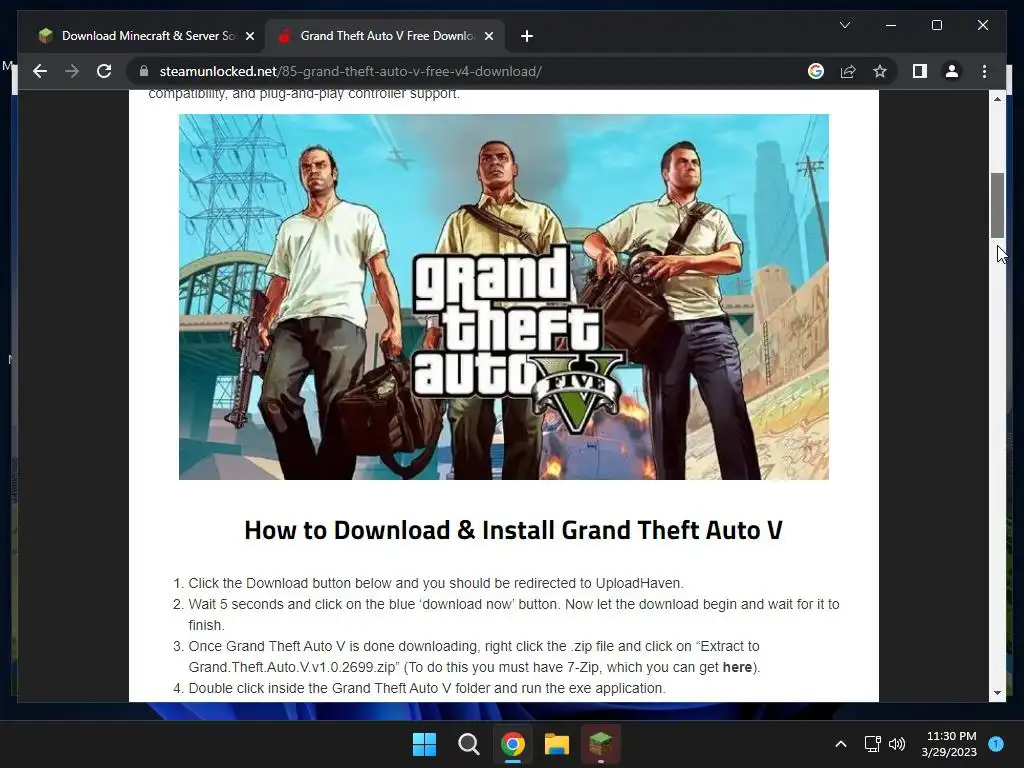
Task: Reload the current page
Action: [x=104, y=71]
